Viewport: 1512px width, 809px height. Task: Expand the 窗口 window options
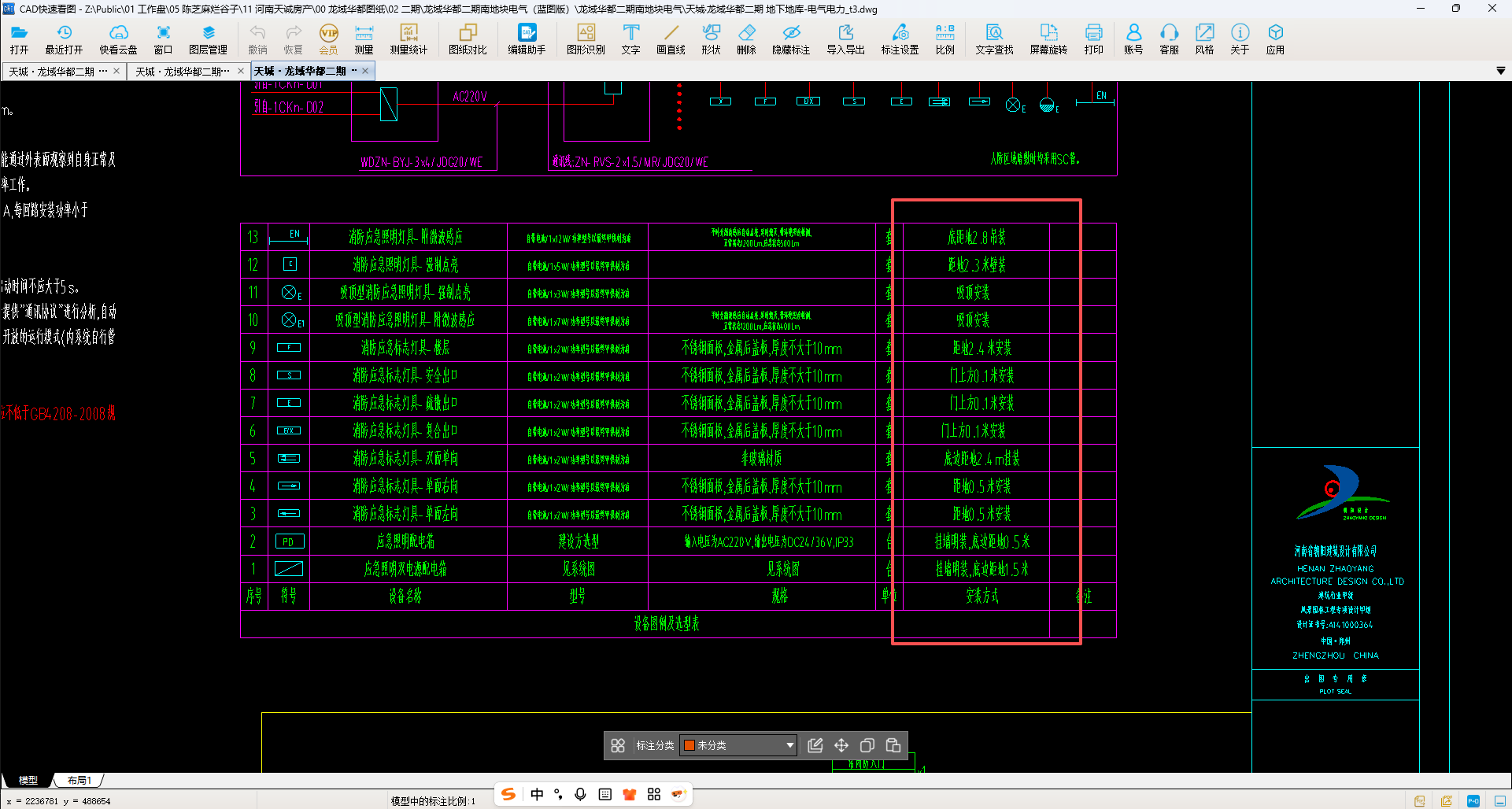[163, 39]
